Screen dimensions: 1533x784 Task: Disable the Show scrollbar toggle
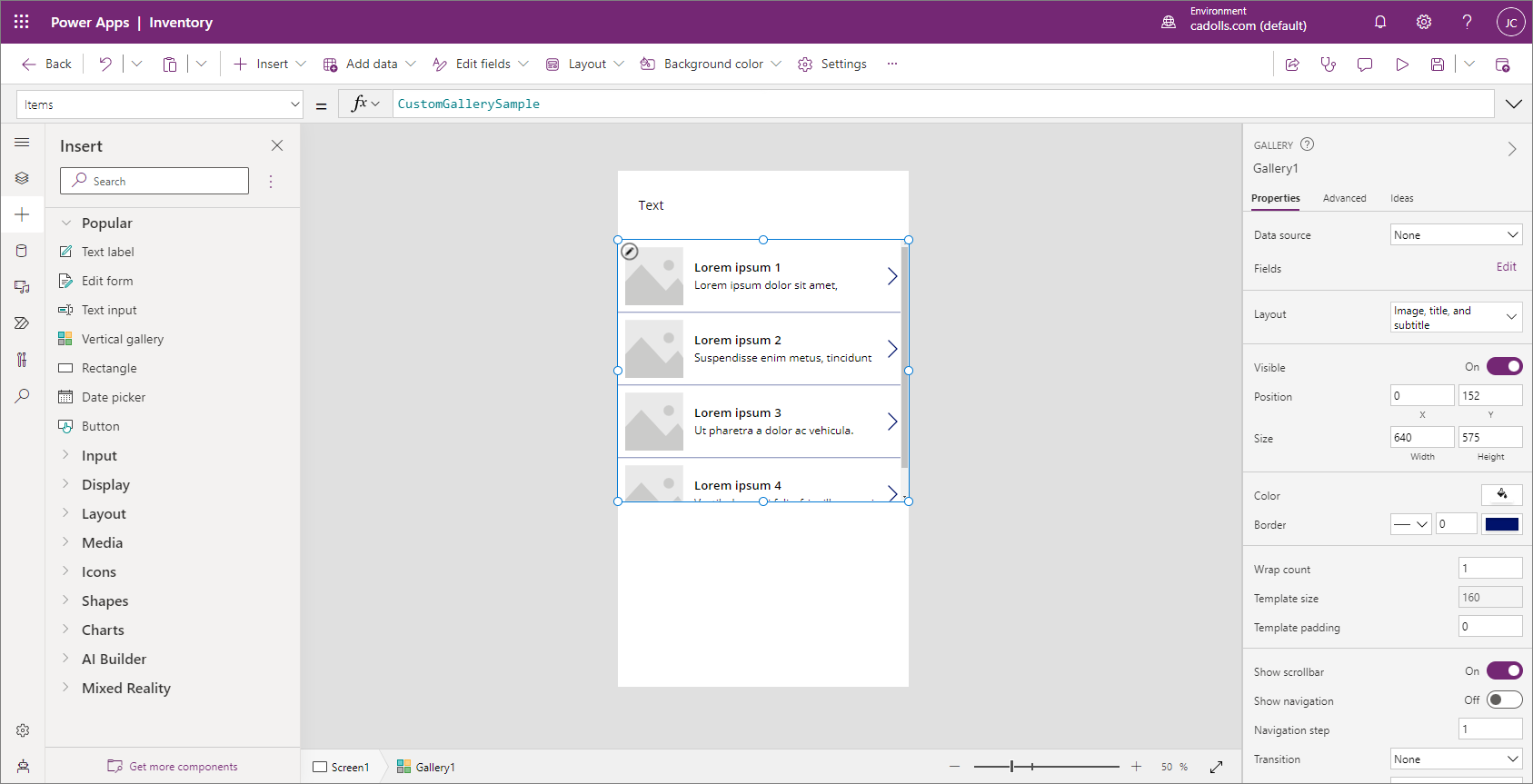[1504, 671]
